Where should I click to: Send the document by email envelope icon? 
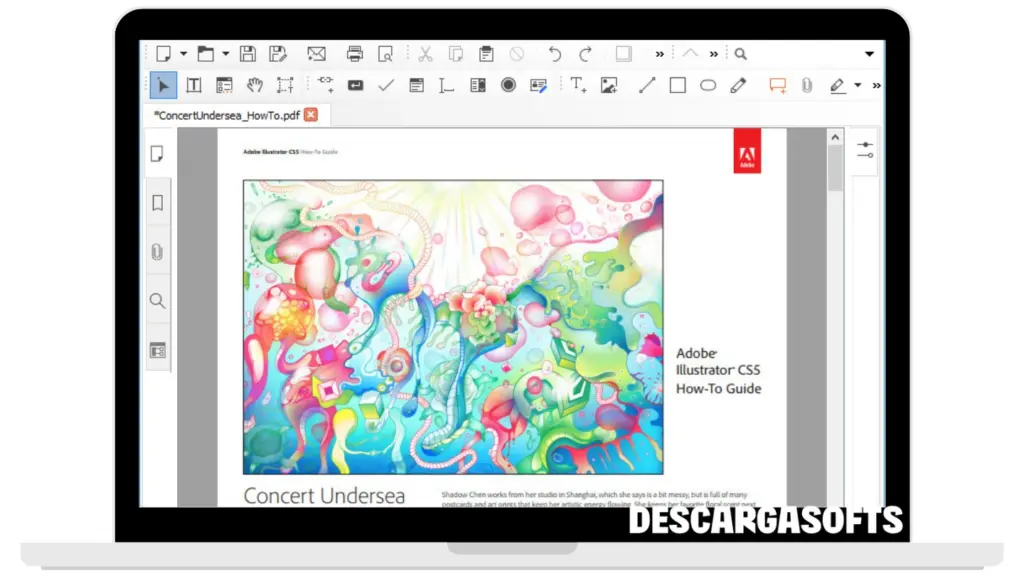317,54
